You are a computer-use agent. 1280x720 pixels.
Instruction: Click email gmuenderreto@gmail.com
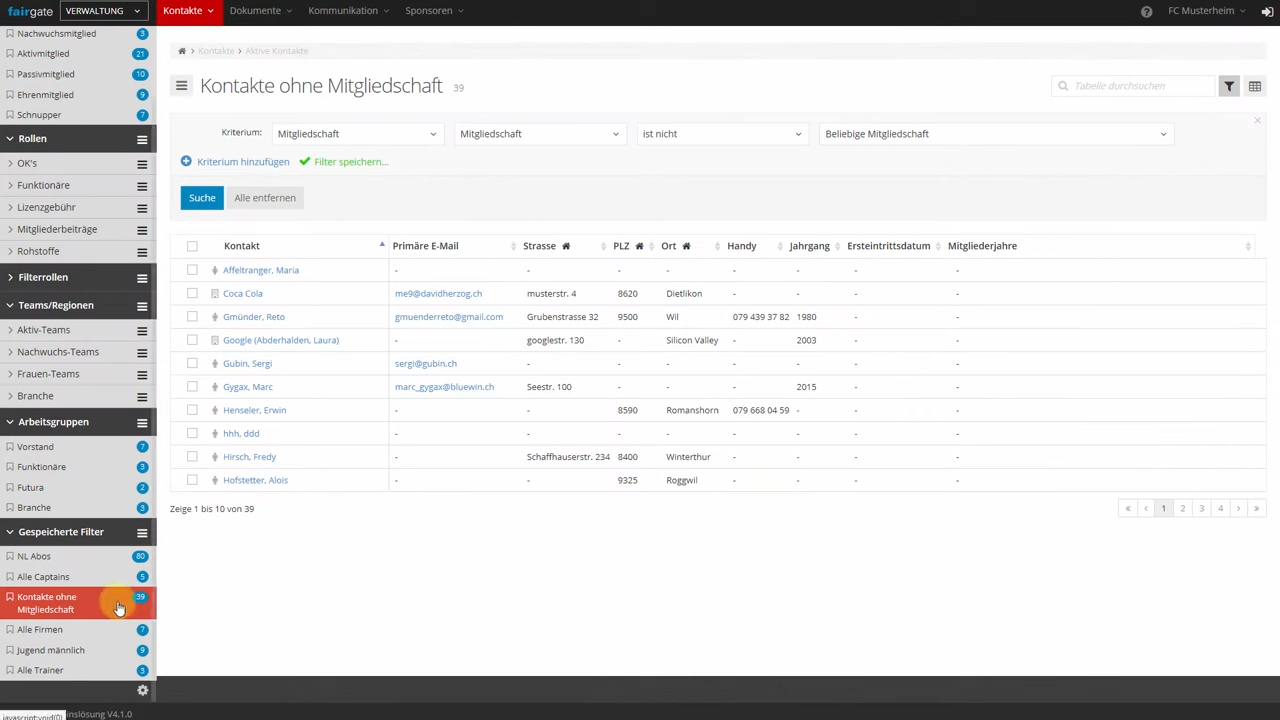tap(449, 317)
